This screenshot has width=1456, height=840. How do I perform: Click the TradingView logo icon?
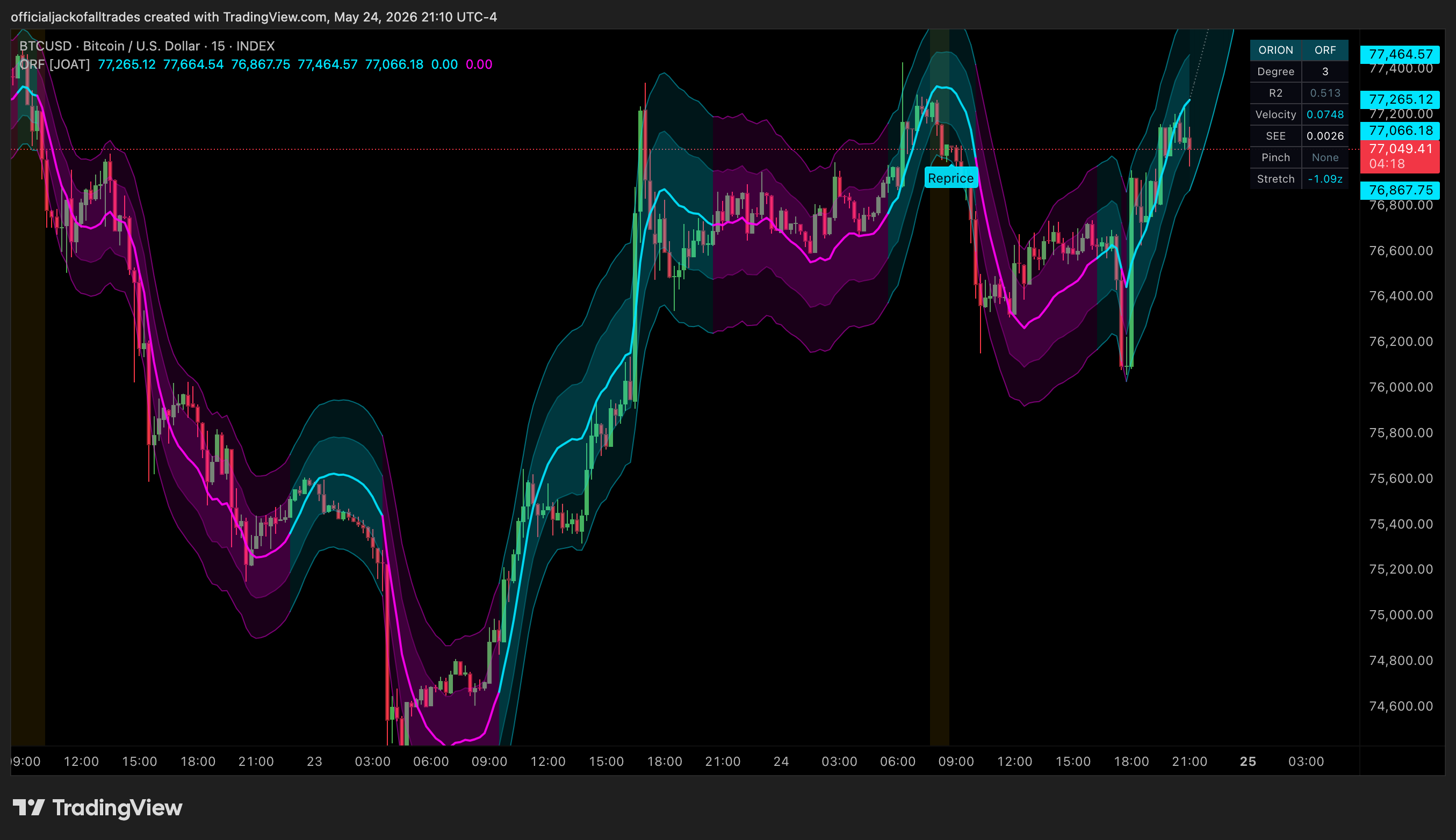[28, 807]
